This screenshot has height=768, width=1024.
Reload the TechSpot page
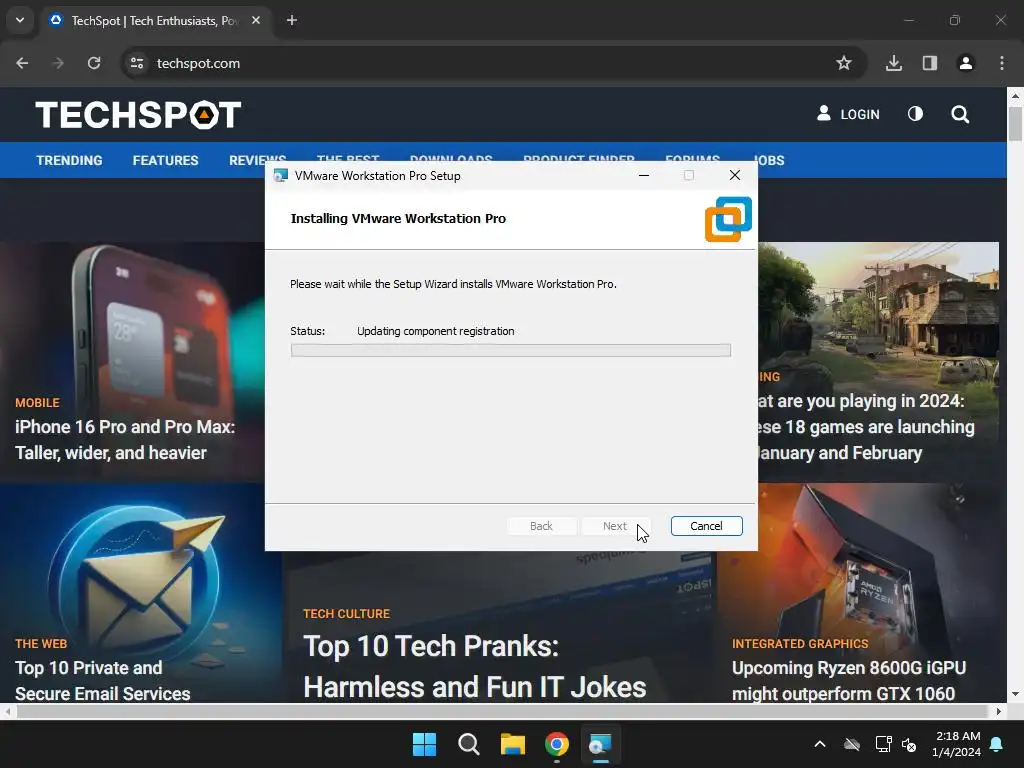pyautogui.click(x=94, y=63)
